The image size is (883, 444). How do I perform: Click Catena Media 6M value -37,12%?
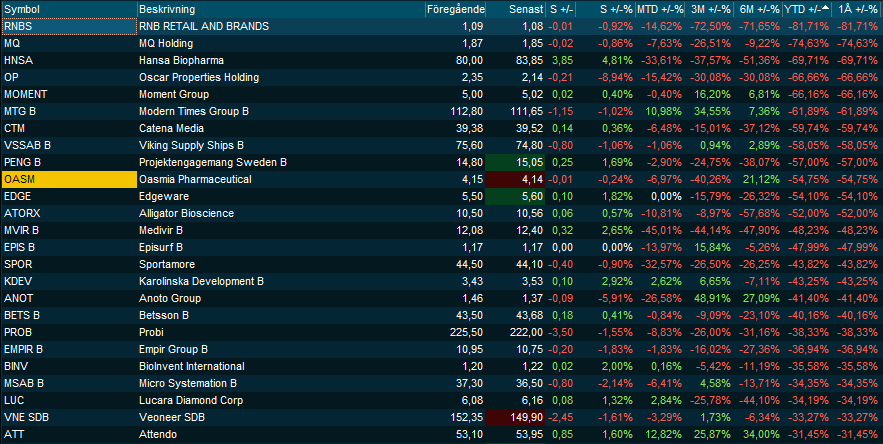pyautogui.click(x=760, y=128)
